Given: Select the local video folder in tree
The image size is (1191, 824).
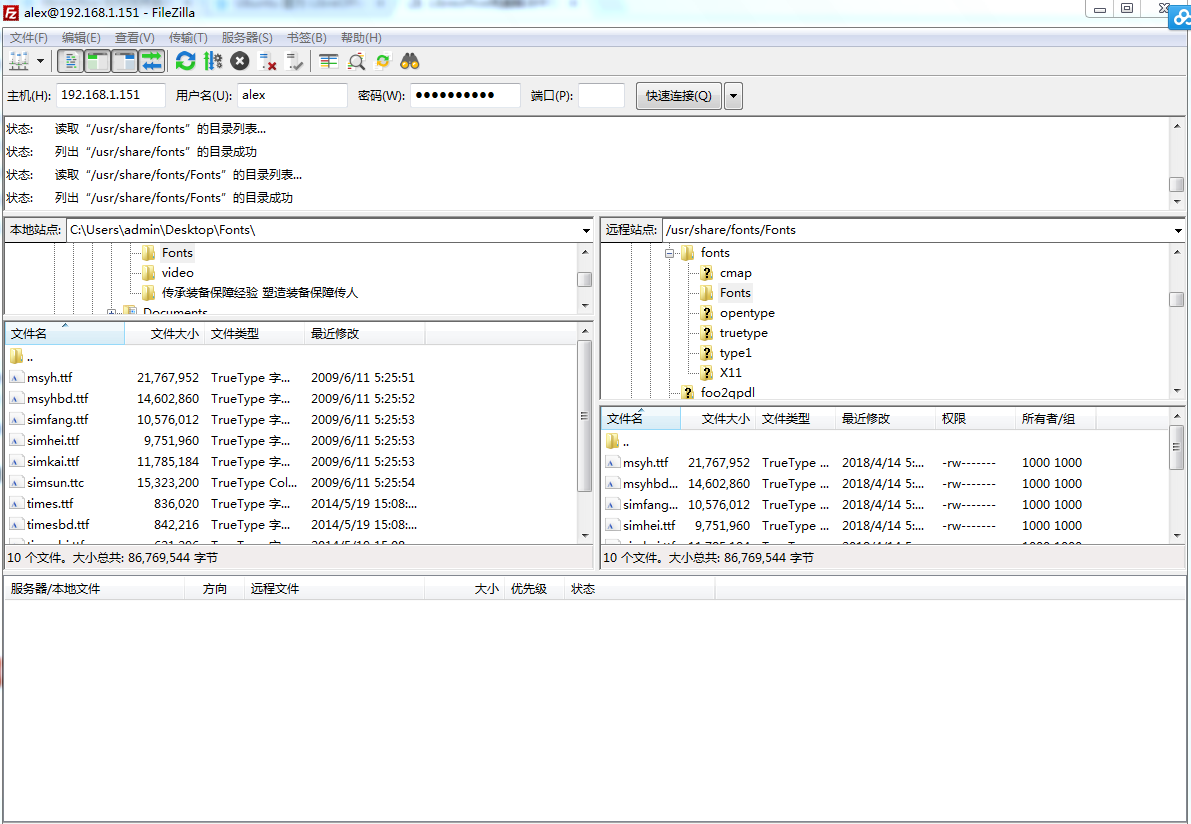Looking at the screenshot, I should 177,273.
